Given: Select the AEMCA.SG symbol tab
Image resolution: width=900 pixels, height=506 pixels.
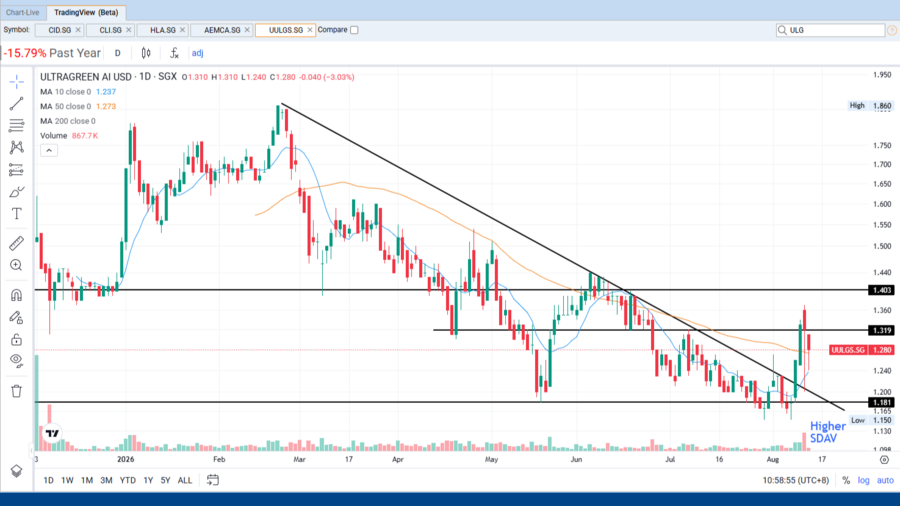Looking at the screenshot, I should click(222, 30).
